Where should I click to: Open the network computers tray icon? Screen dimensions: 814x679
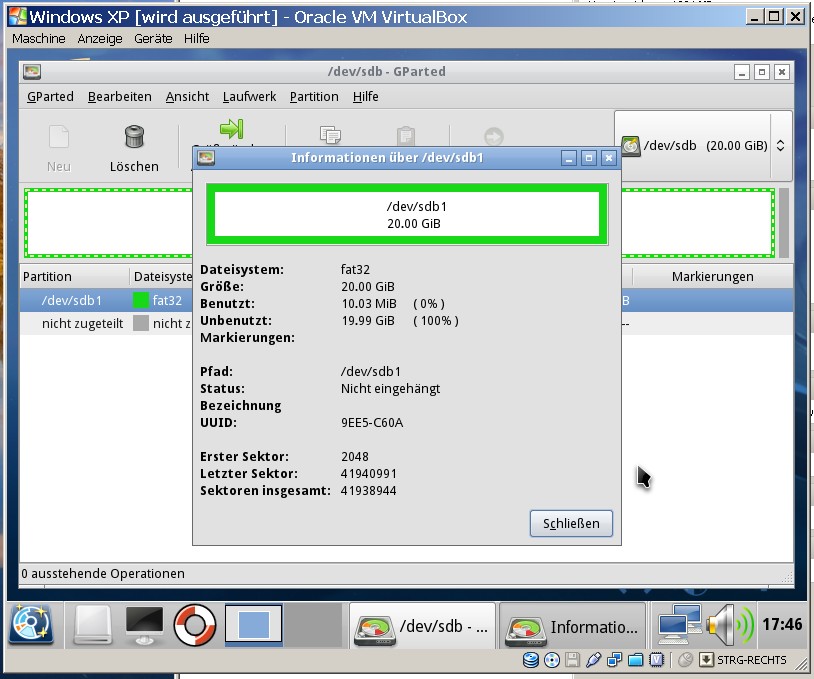[680, 624]
